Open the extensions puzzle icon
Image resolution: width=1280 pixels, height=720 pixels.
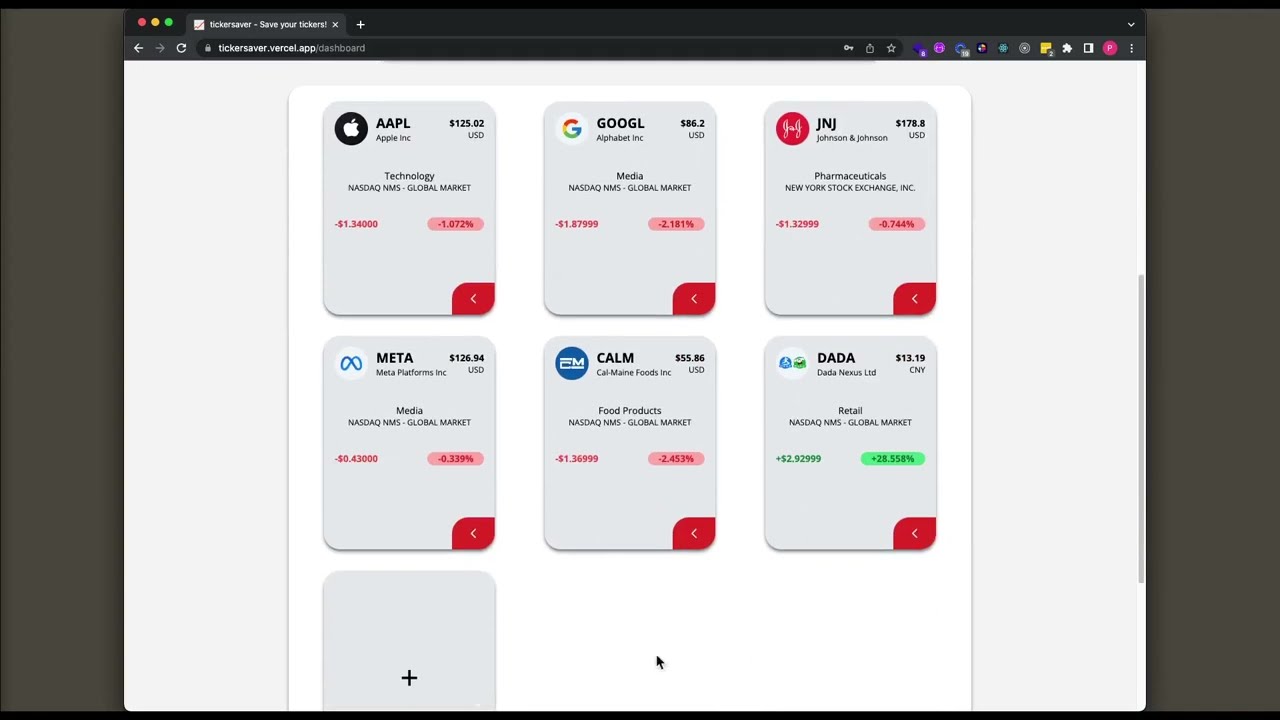(1067, 48)
